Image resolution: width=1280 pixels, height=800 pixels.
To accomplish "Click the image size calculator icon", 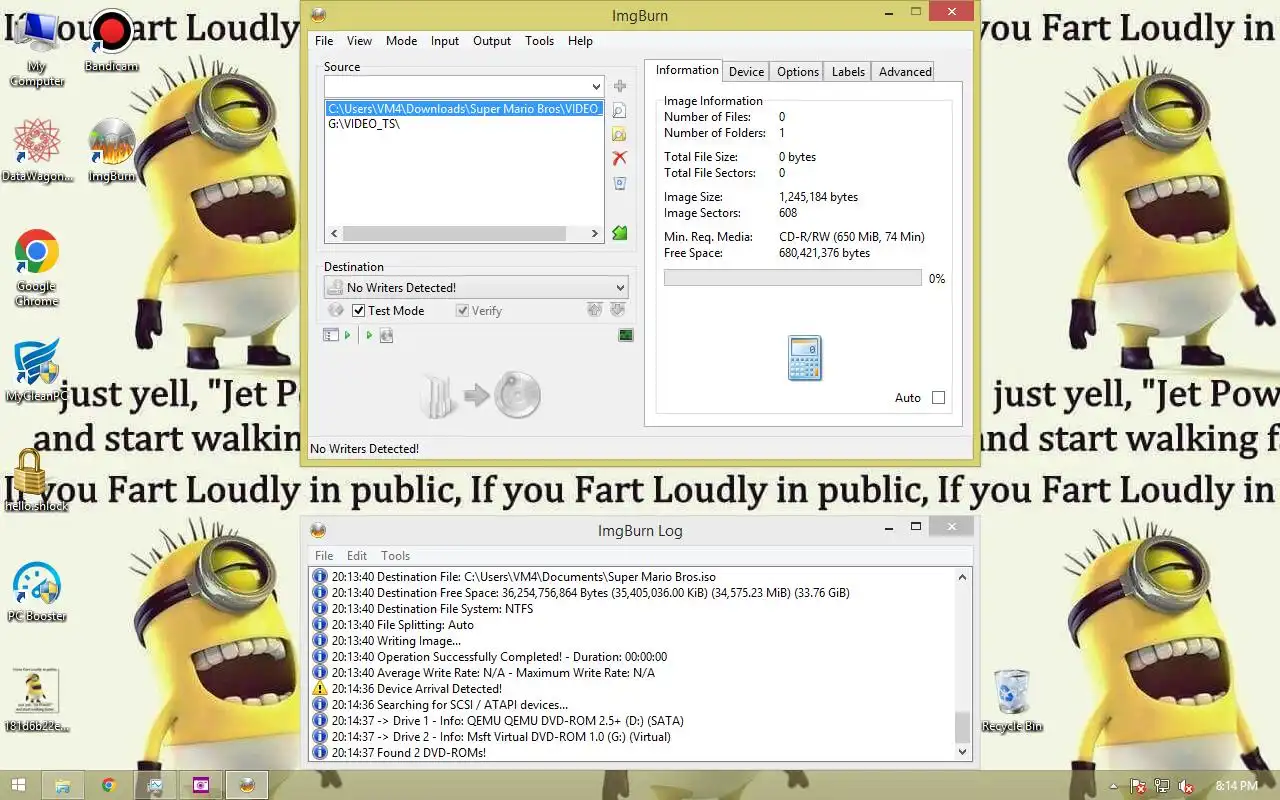I will (805, 358).
